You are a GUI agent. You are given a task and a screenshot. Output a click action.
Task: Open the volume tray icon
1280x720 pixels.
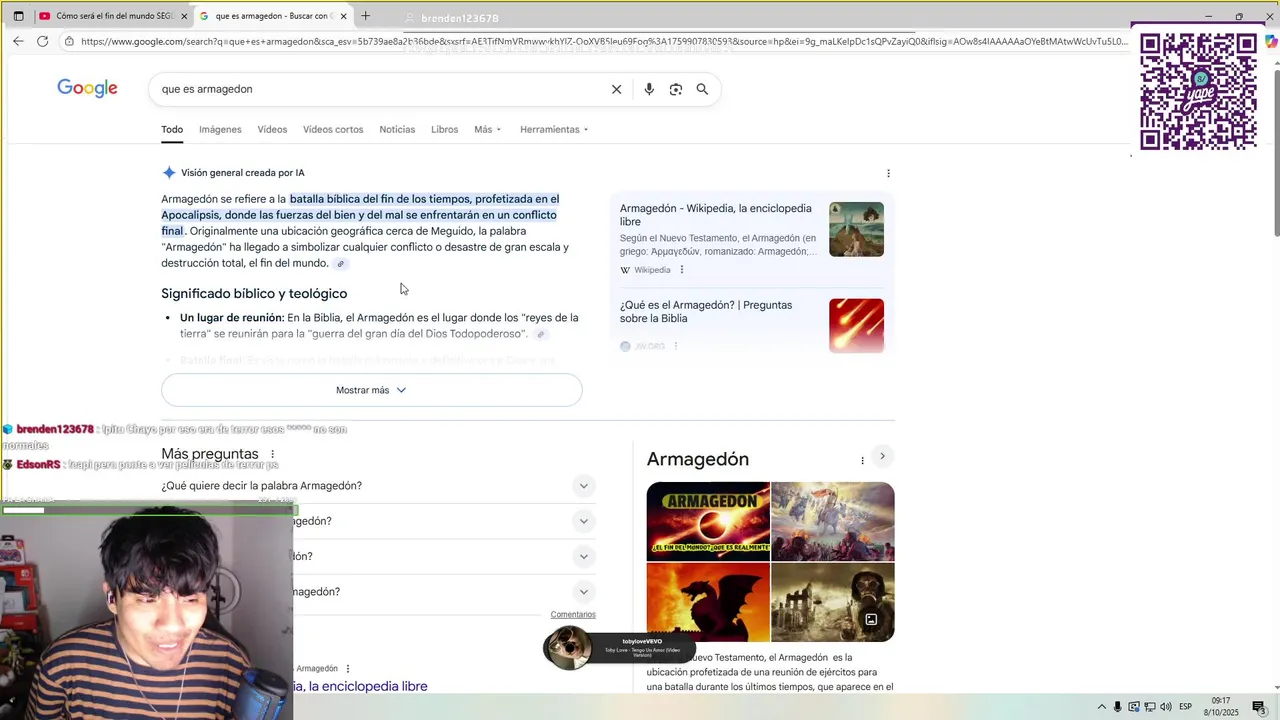click(x=1165, y=707)
